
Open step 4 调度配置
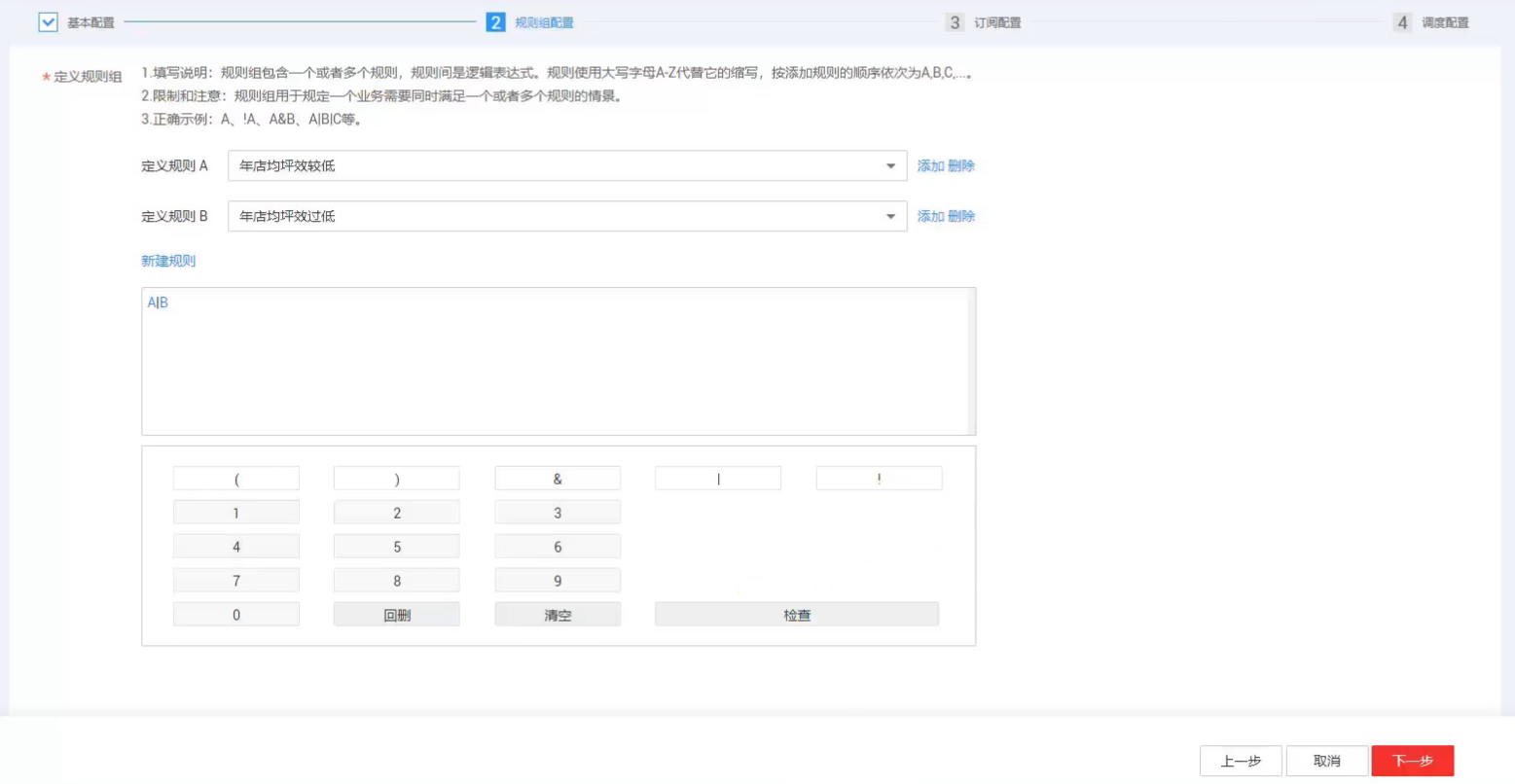point(1432,22)
